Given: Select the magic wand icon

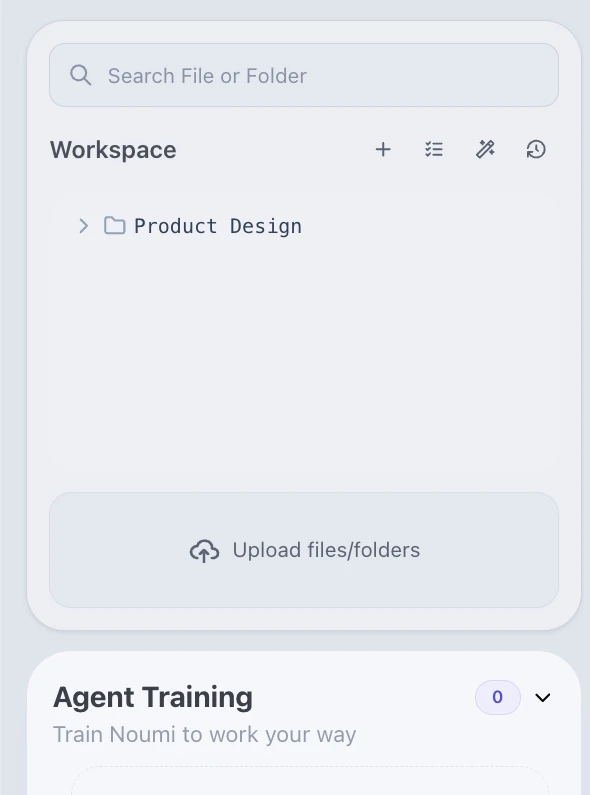Looking at the screenshot, I should (x=485, y=150).
